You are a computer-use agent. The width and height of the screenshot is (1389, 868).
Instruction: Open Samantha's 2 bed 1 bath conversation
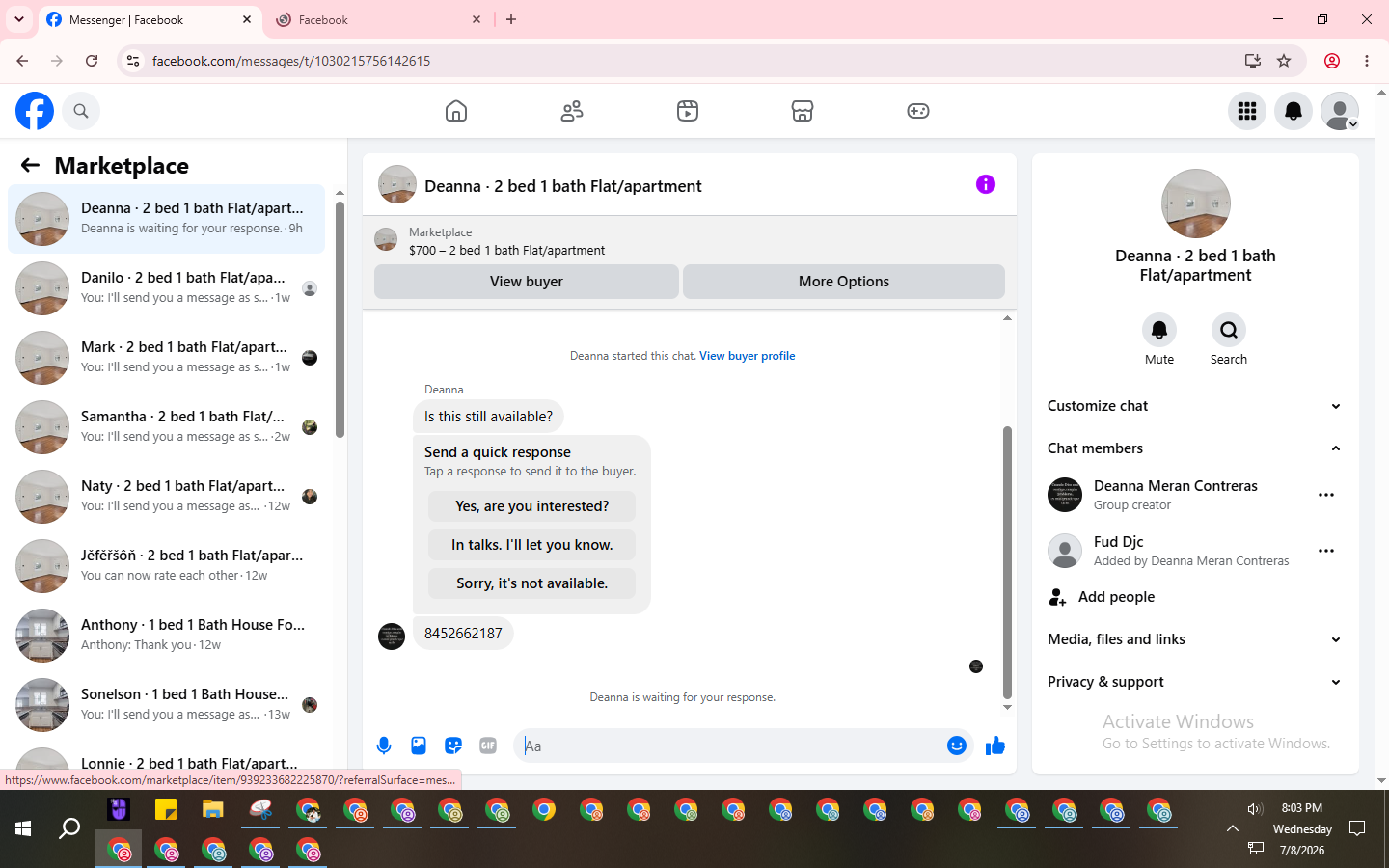[x=166, y=427]
